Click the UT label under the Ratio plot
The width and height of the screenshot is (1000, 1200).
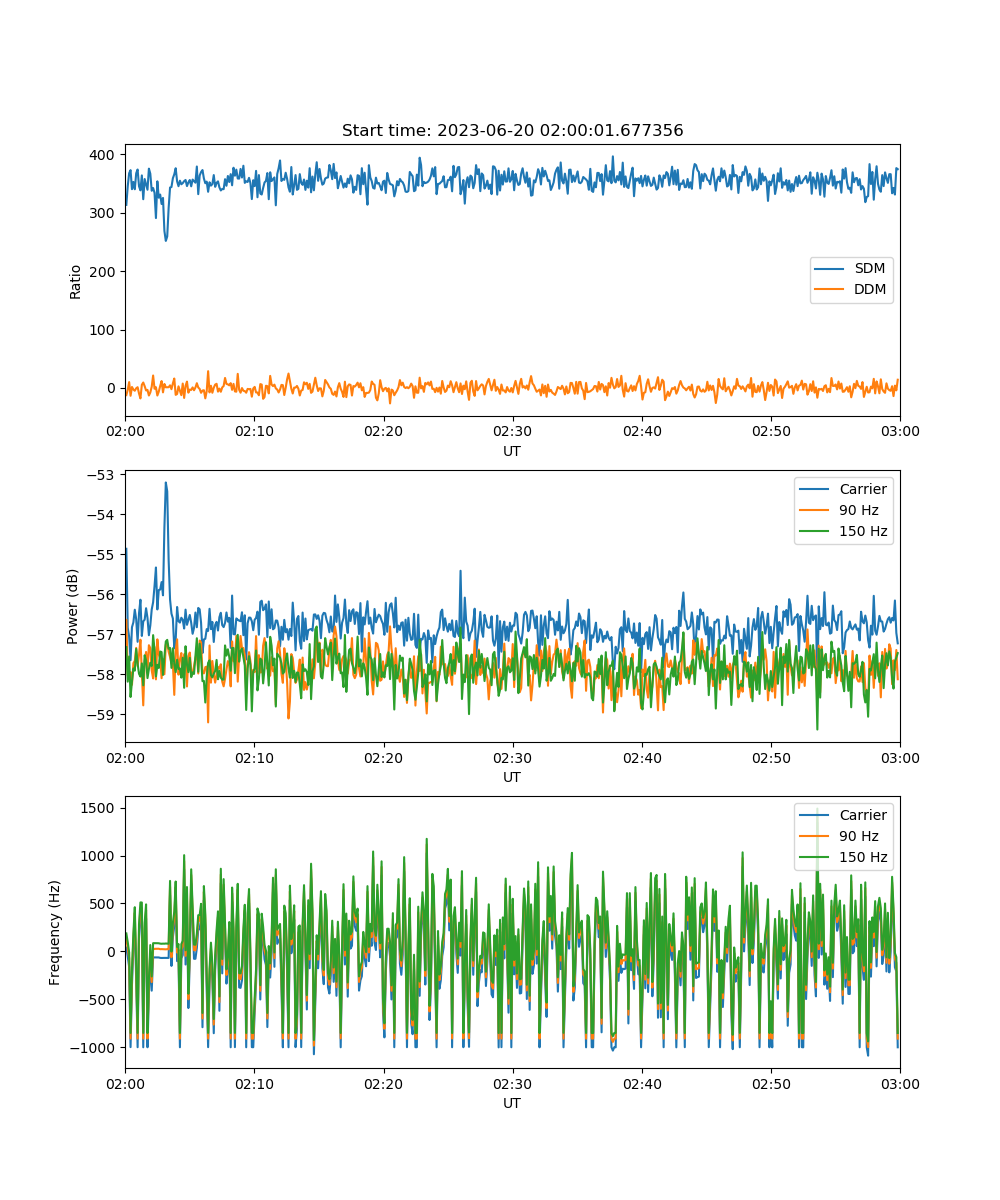[512, 451]
